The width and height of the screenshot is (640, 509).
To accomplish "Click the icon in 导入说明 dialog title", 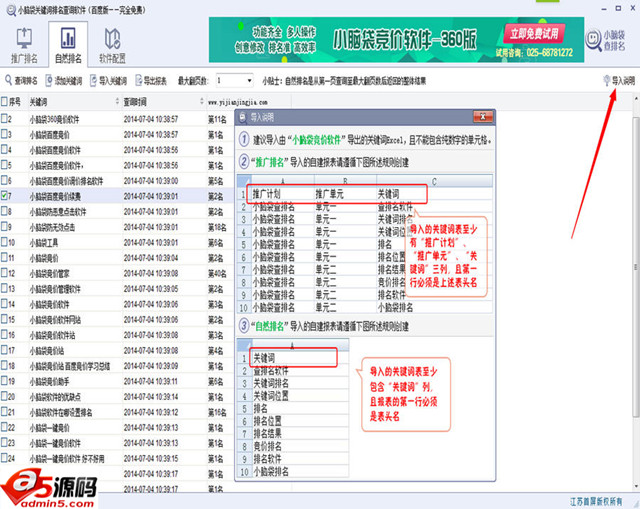I will tap(242, 117).
